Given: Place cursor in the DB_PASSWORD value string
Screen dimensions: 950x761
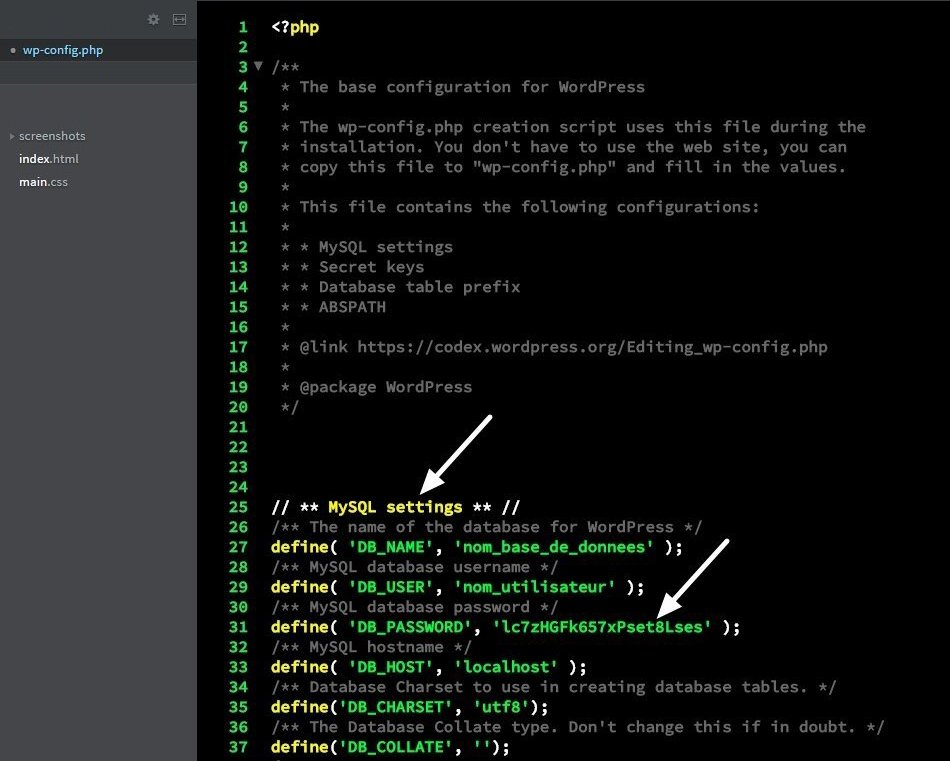Looking at the screenshot, I should [601, 627].
